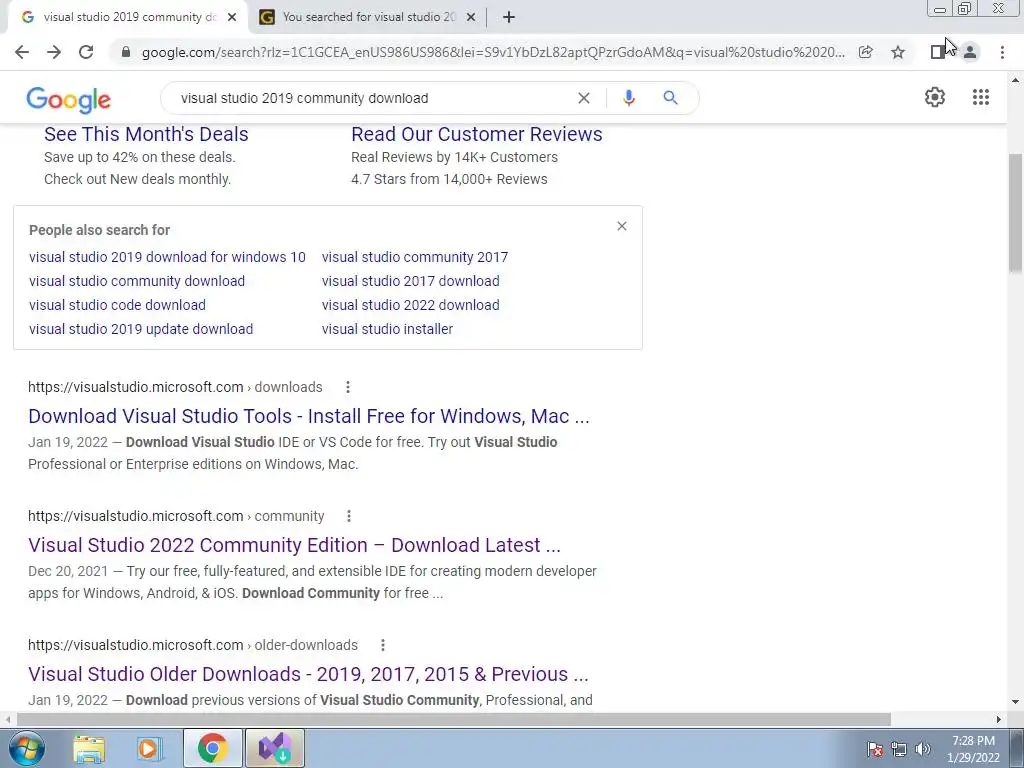Image resolution: width=1024 pixels, height=768 pixels.
Task: Dismiss People also search for box
Action: tap(622, 226)
